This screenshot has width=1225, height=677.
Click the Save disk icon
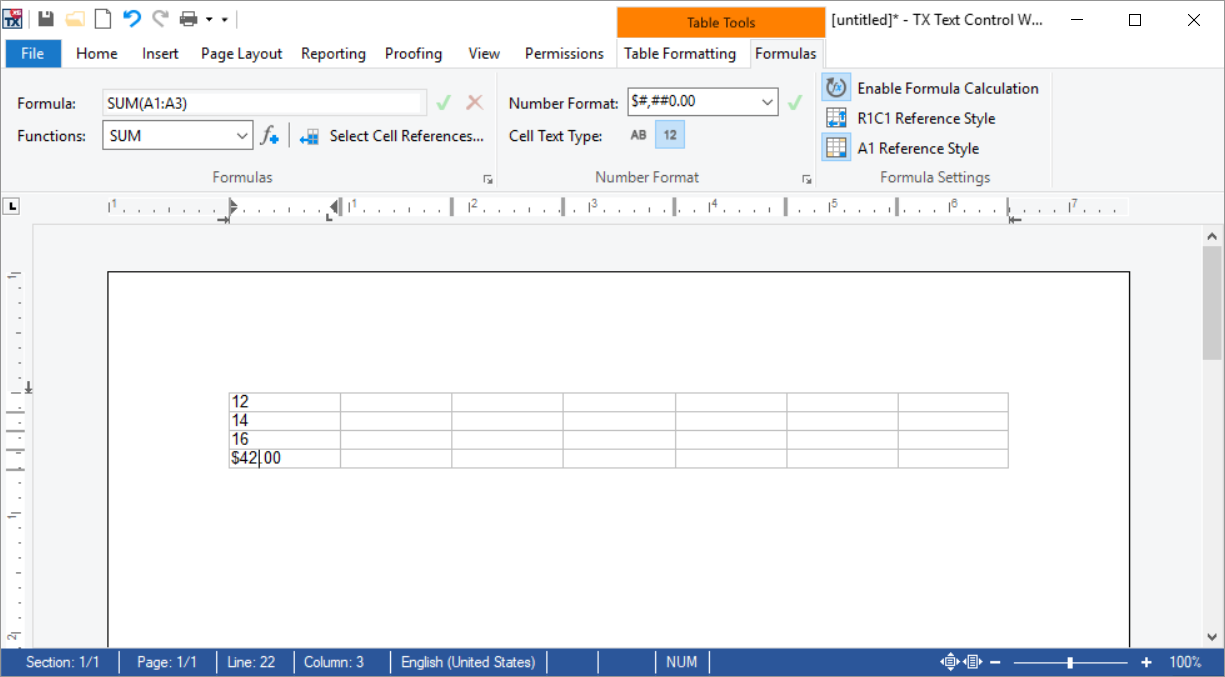click(x=46, y=19)
